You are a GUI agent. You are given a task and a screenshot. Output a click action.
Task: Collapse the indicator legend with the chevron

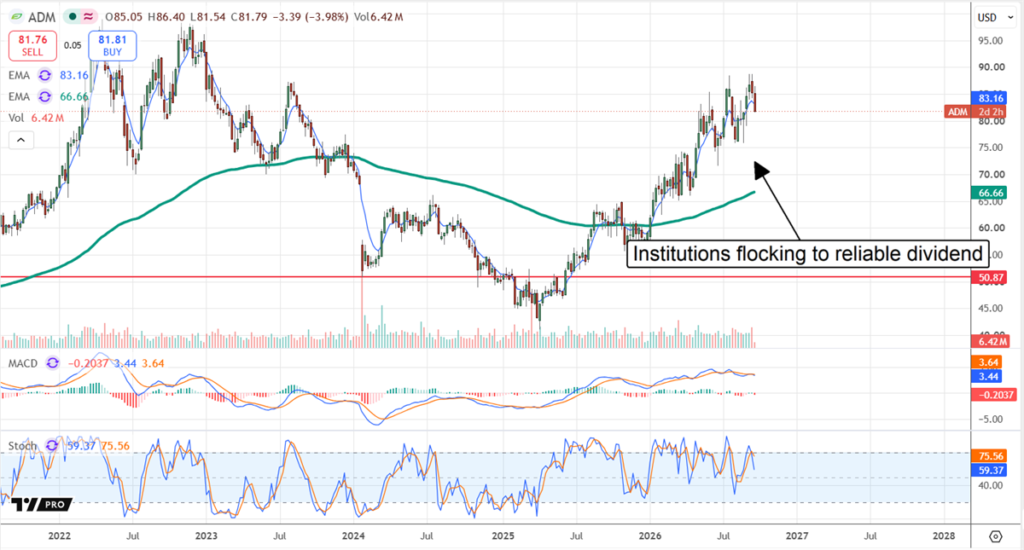point(21,140)
